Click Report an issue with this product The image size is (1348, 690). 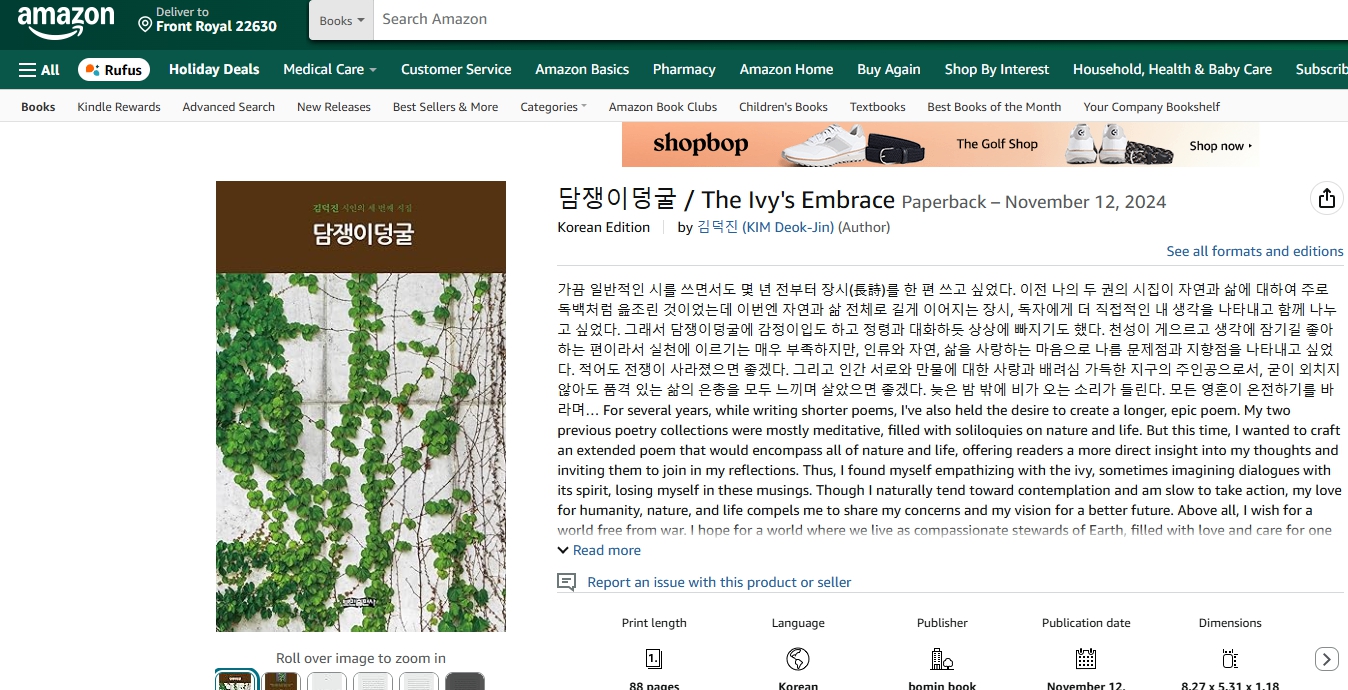click(x=719, y=582)
